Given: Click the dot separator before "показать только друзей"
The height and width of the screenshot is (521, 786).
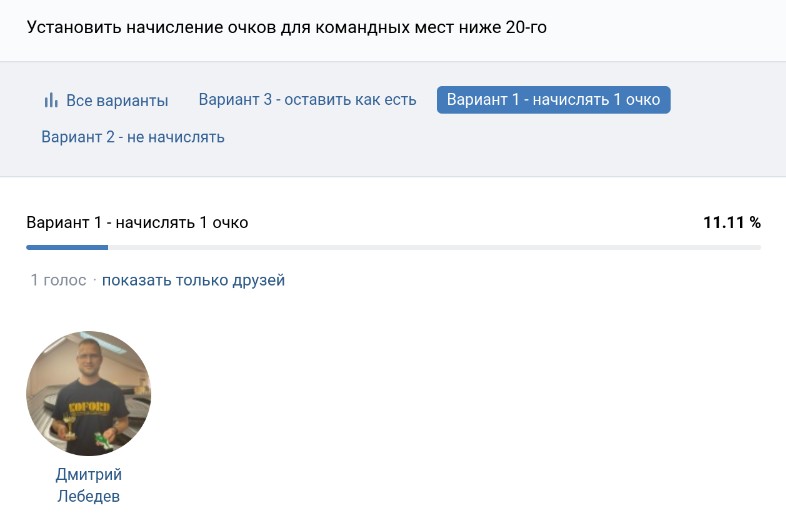Looking at the screenshot, I should pos(95,280).
